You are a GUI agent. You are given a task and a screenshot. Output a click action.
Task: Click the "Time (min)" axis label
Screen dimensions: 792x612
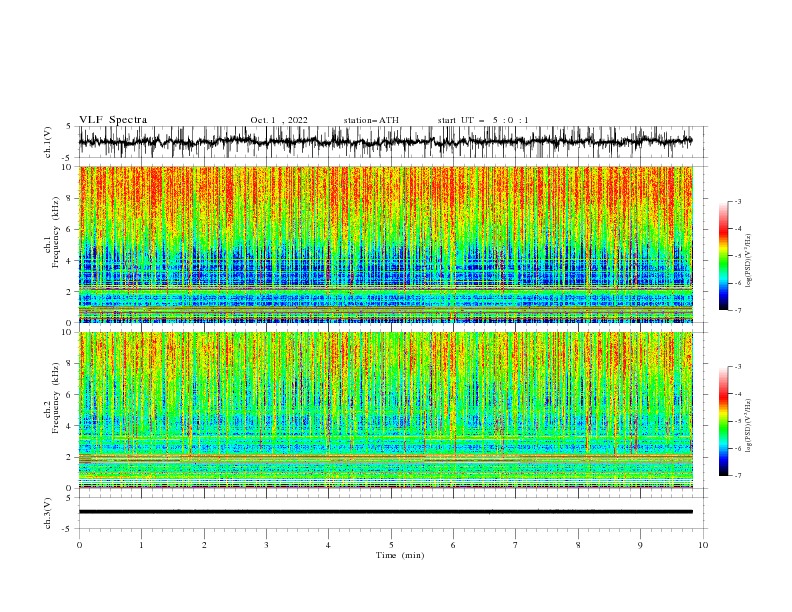400,555
